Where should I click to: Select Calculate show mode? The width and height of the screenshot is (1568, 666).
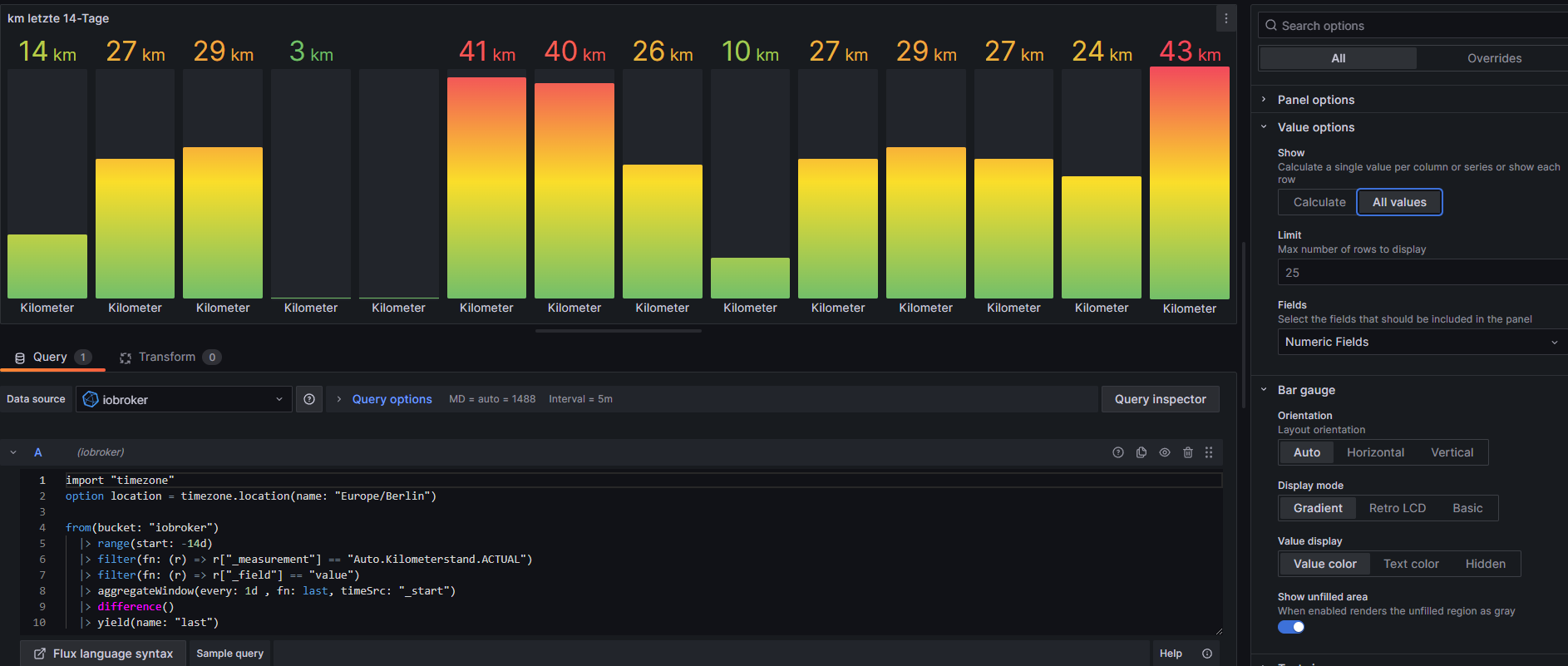pyautogui.click(x=1319, y=202)
